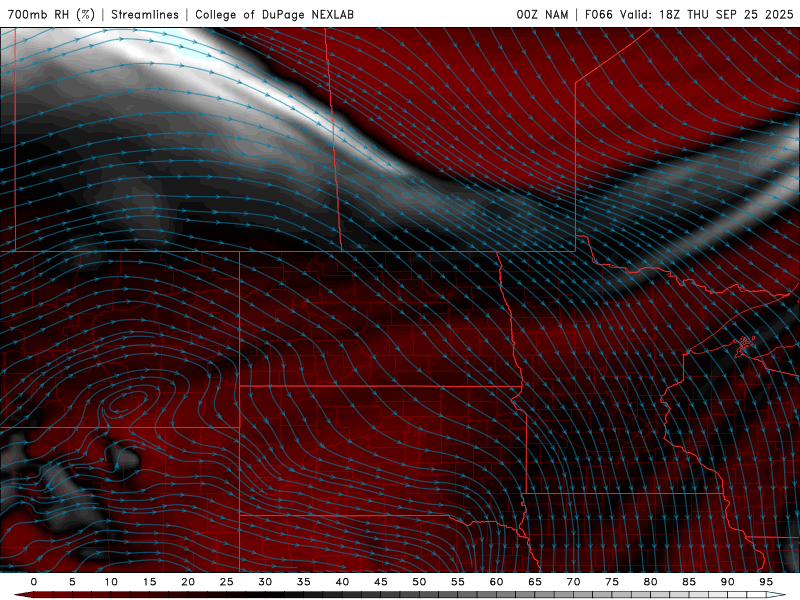This screenshot has width=800, height=600.
Task: Click the "18Z THU SEP 25 2025" valid time
Action: pyautogui.click(x=726, y=14)
